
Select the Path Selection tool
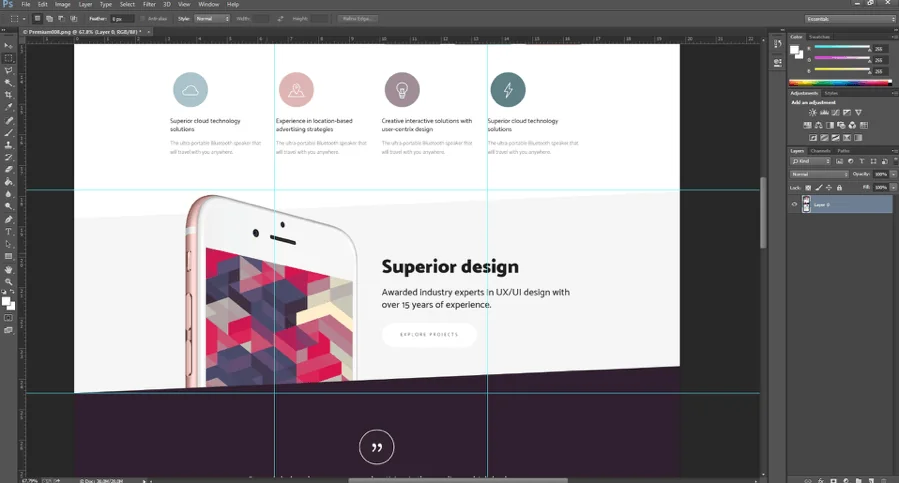coord(9,244)
